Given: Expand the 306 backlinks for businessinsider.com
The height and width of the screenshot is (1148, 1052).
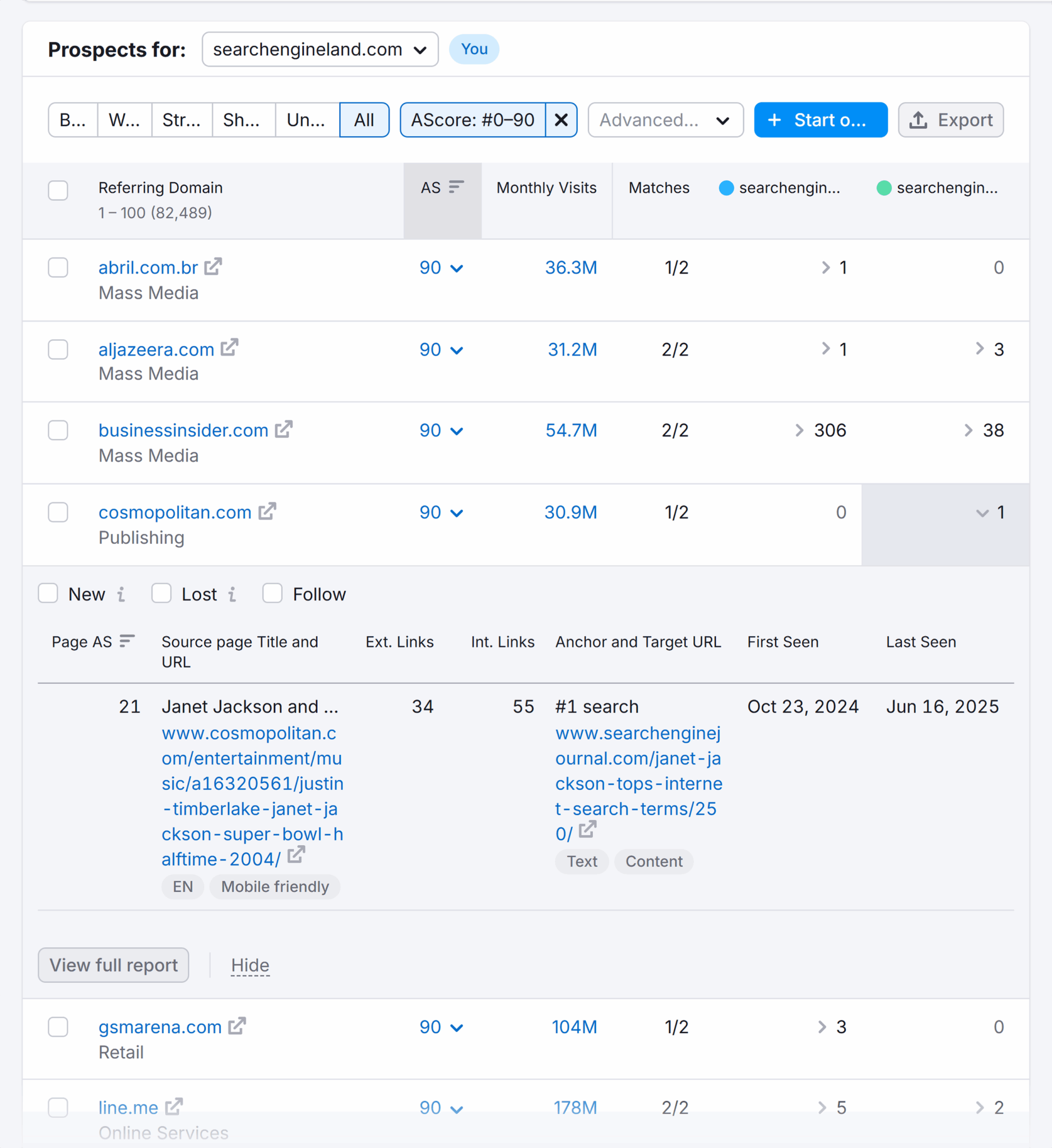Looking at the screenshot, I should 821,430.
